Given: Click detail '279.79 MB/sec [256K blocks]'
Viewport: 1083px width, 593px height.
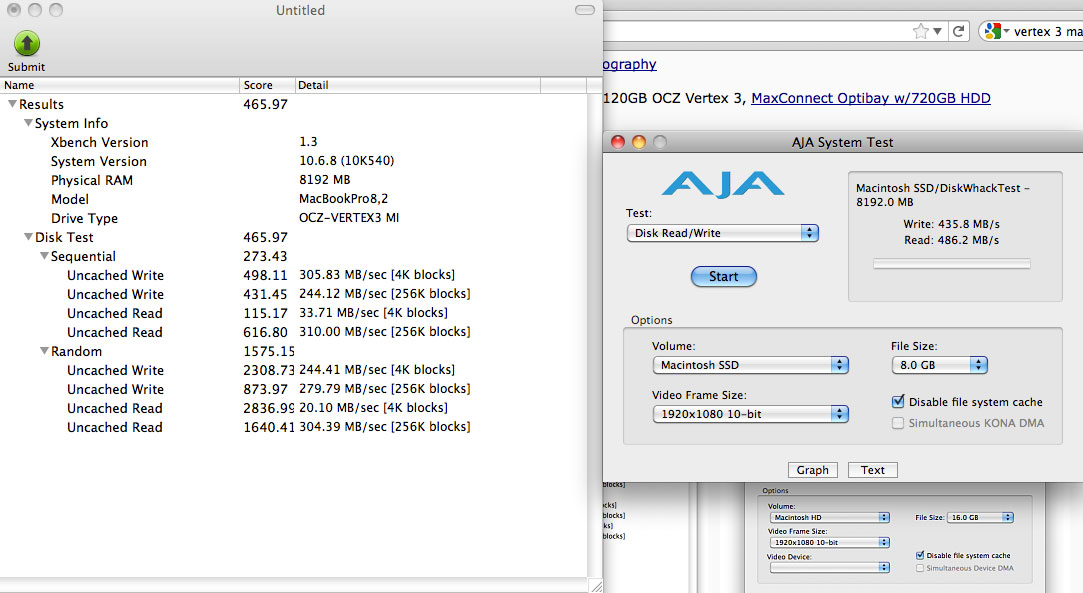Looking at the screenshot, I should coord(385,389).
